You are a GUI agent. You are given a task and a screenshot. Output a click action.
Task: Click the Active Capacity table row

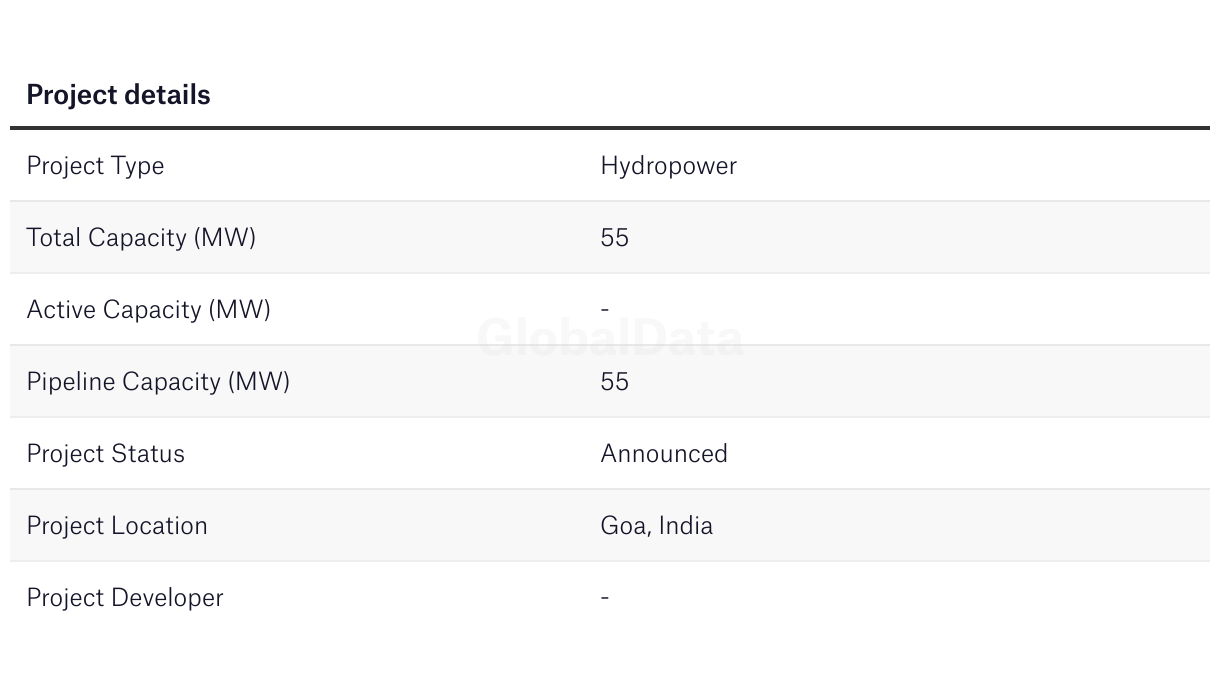coord(610,310)
